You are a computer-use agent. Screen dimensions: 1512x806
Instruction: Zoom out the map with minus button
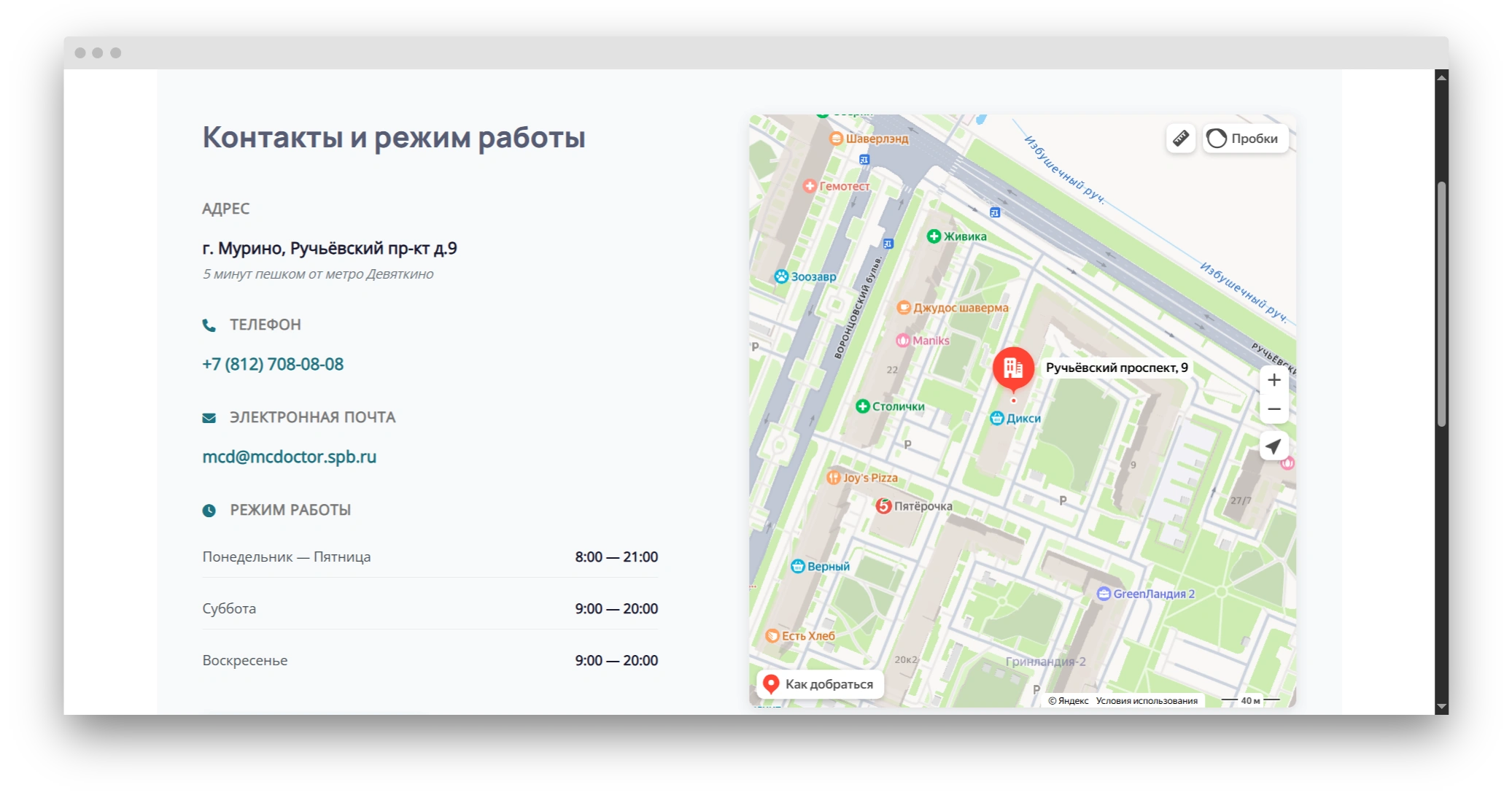[1273, 408]
